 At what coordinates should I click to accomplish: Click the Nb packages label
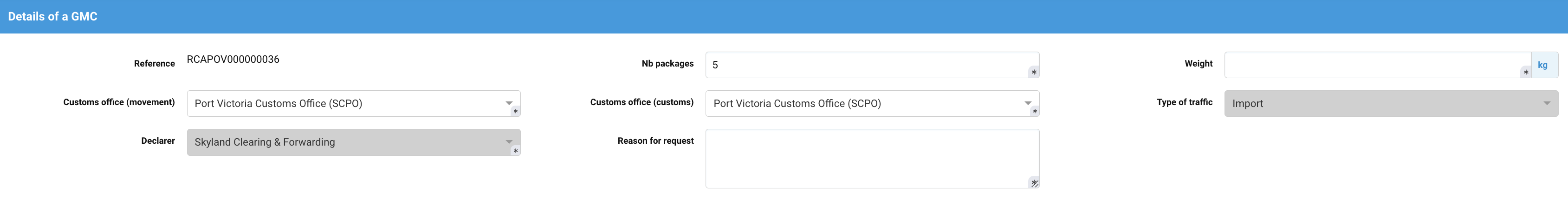coord(667,63)
